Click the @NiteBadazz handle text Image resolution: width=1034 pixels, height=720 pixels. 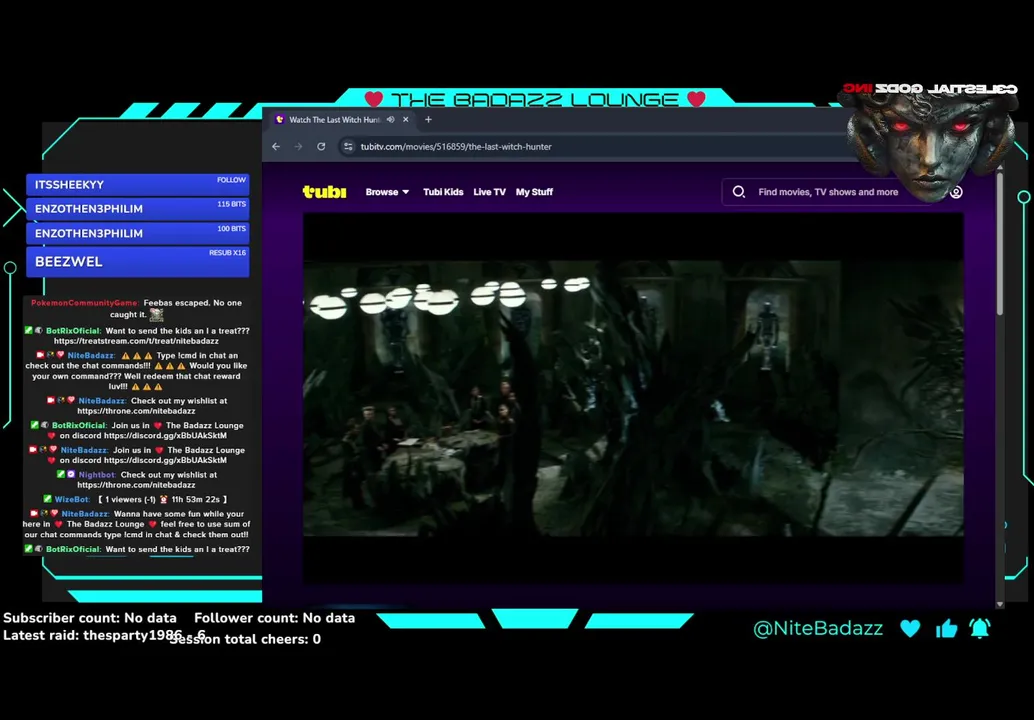point(818,628)
